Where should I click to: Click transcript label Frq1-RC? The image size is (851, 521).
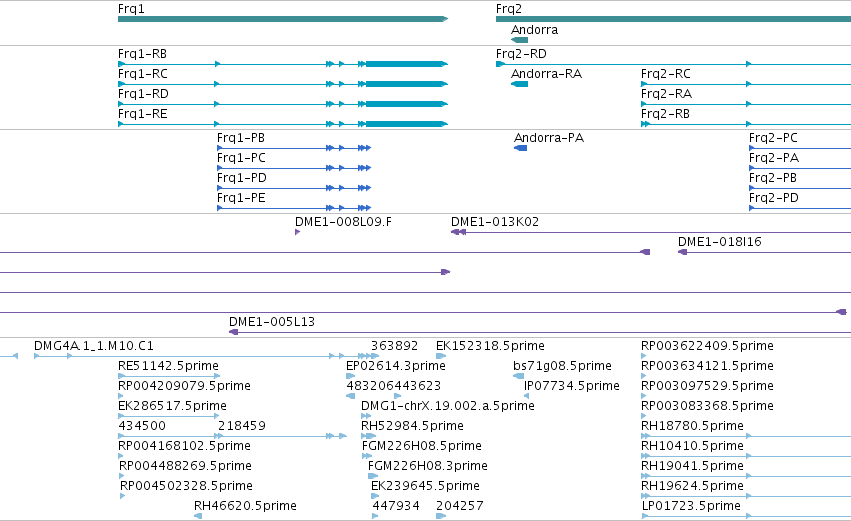point(143,74)
